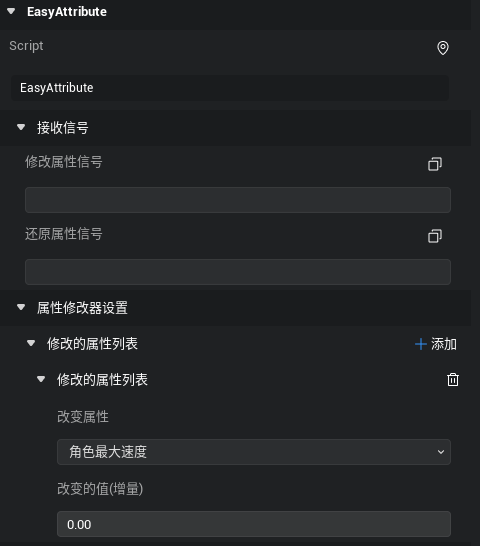Click the chevron arrow of 改变属性 dropdown
This screenshot has height=546, width=480.
pyautogui.click(x=441, y=452)
